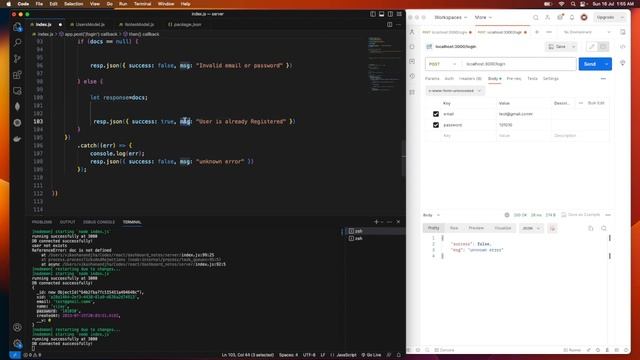Viewport: 640px width, 360px height.
Task: Search in Postman header
Action: coord(536,18)
